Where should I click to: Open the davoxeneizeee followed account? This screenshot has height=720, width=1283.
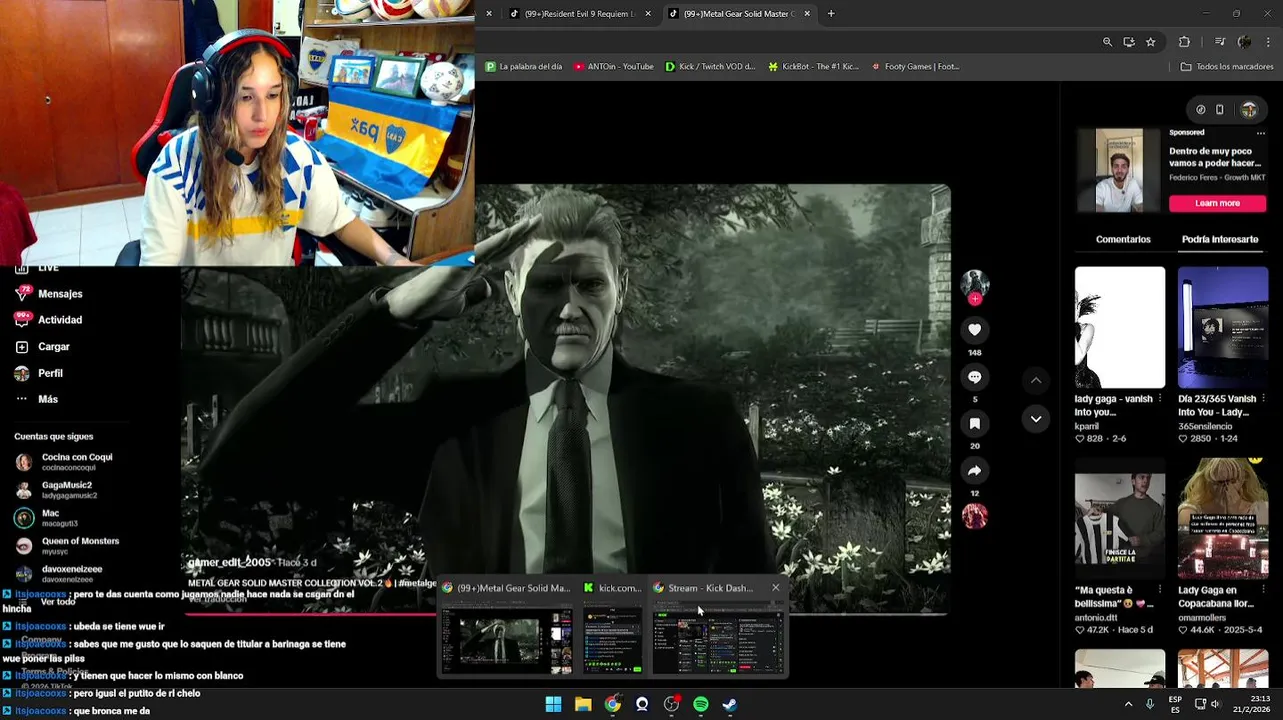59,574
